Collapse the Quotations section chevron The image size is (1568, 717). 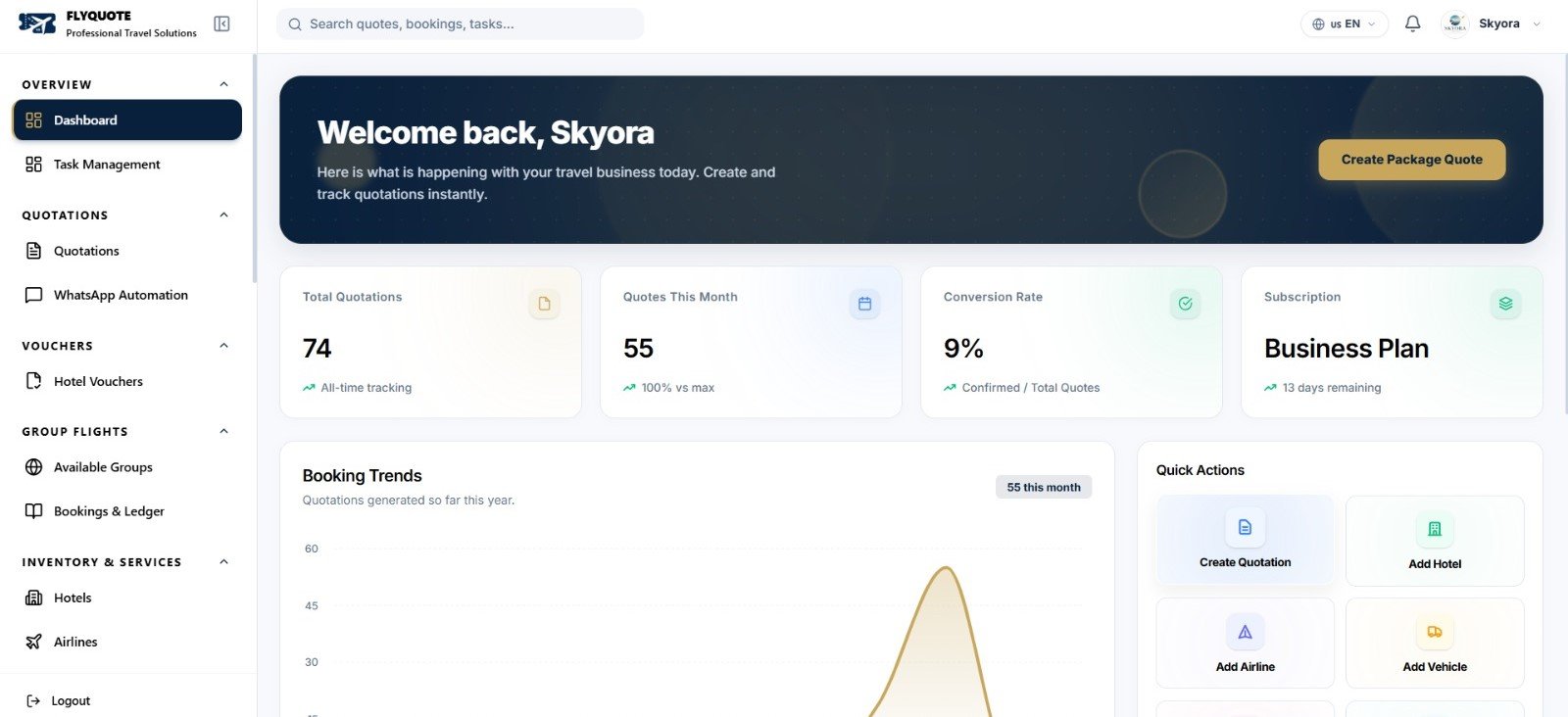[223, 215]
